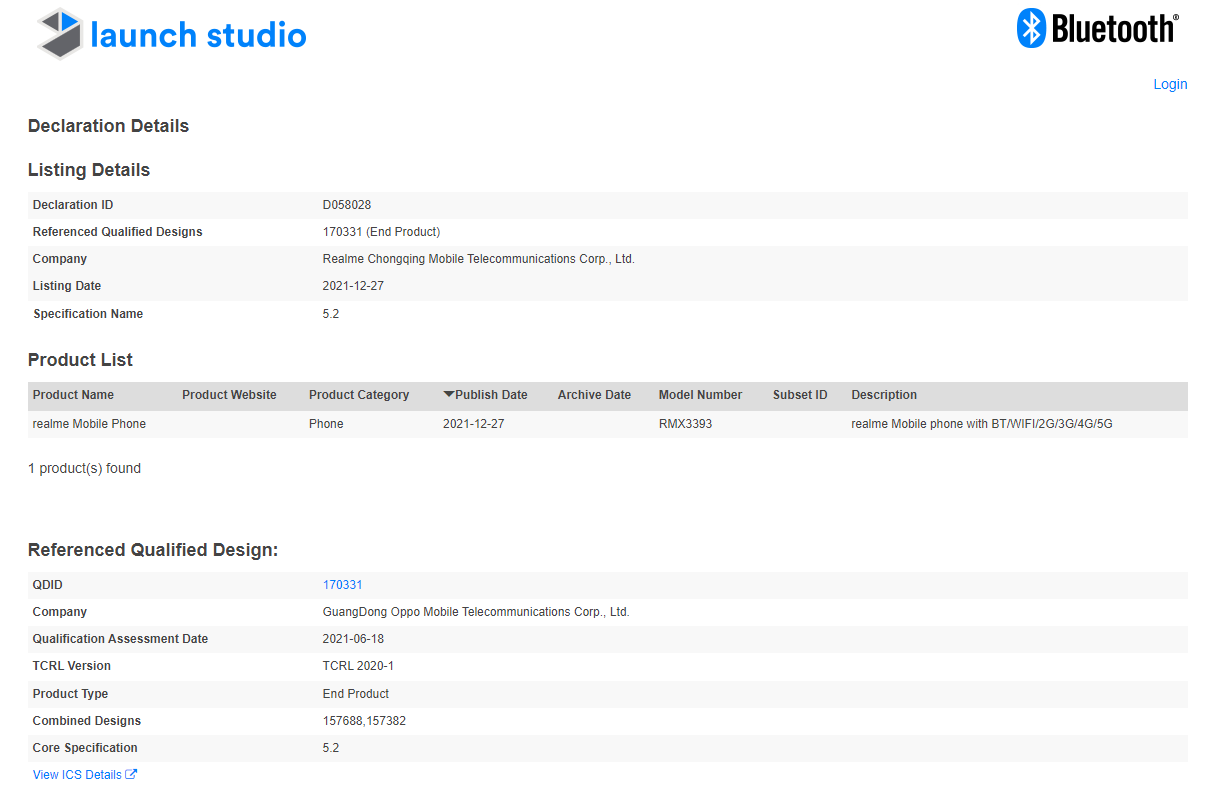Click the Qualification Assessment Date label
The width and height of the screenshot is (1227, 788).
[120, 639]
